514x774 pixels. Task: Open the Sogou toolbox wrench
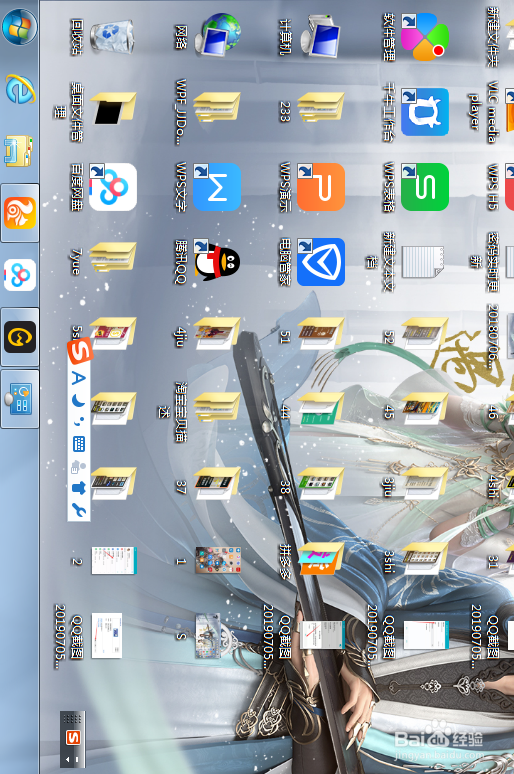coord(79,510)
